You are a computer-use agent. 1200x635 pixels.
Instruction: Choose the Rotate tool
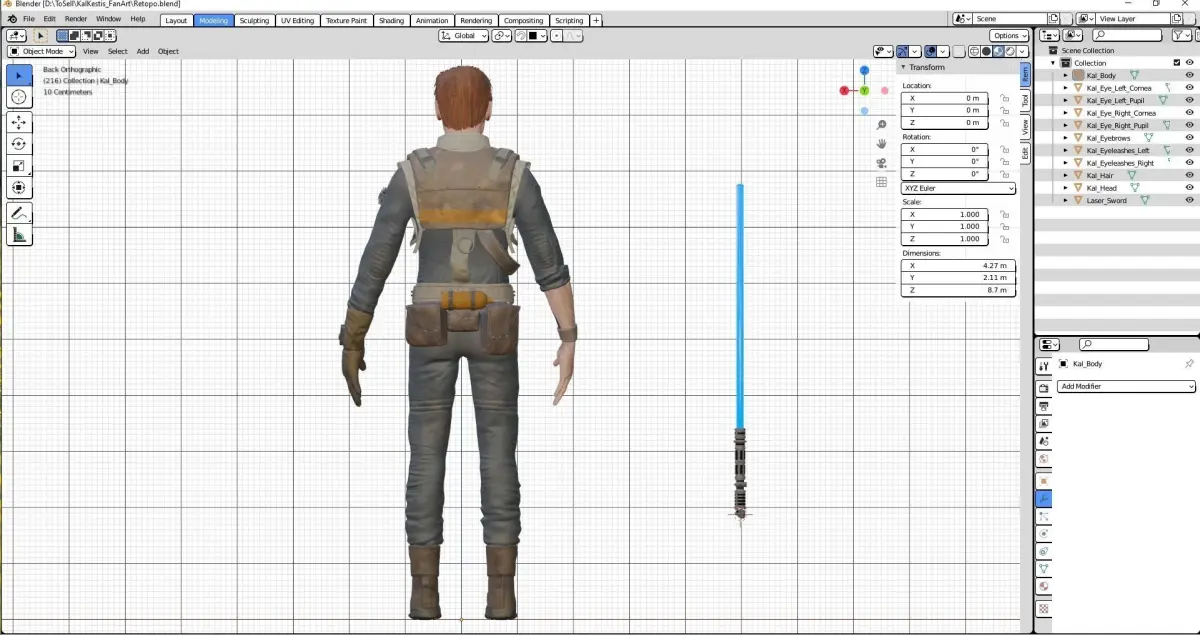19,144
